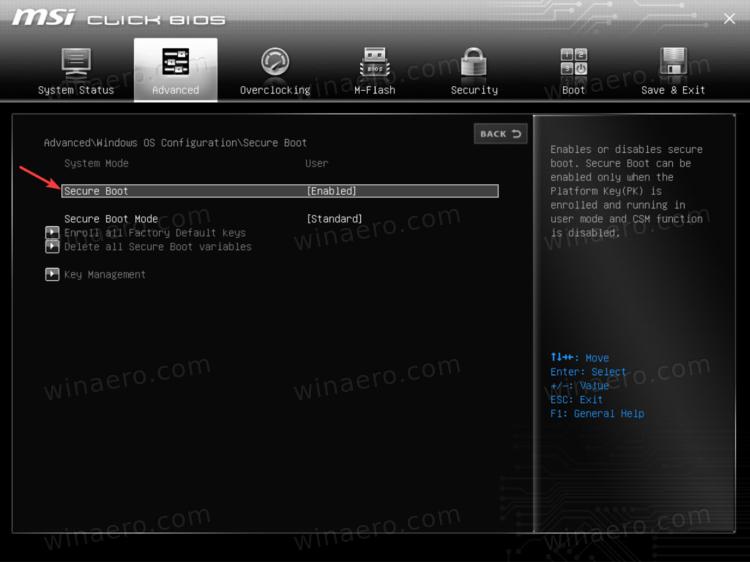Viewport: 750px width, 562px height.
Task: Click the Secure Boot help description text
Action: (x=626, y=191)
